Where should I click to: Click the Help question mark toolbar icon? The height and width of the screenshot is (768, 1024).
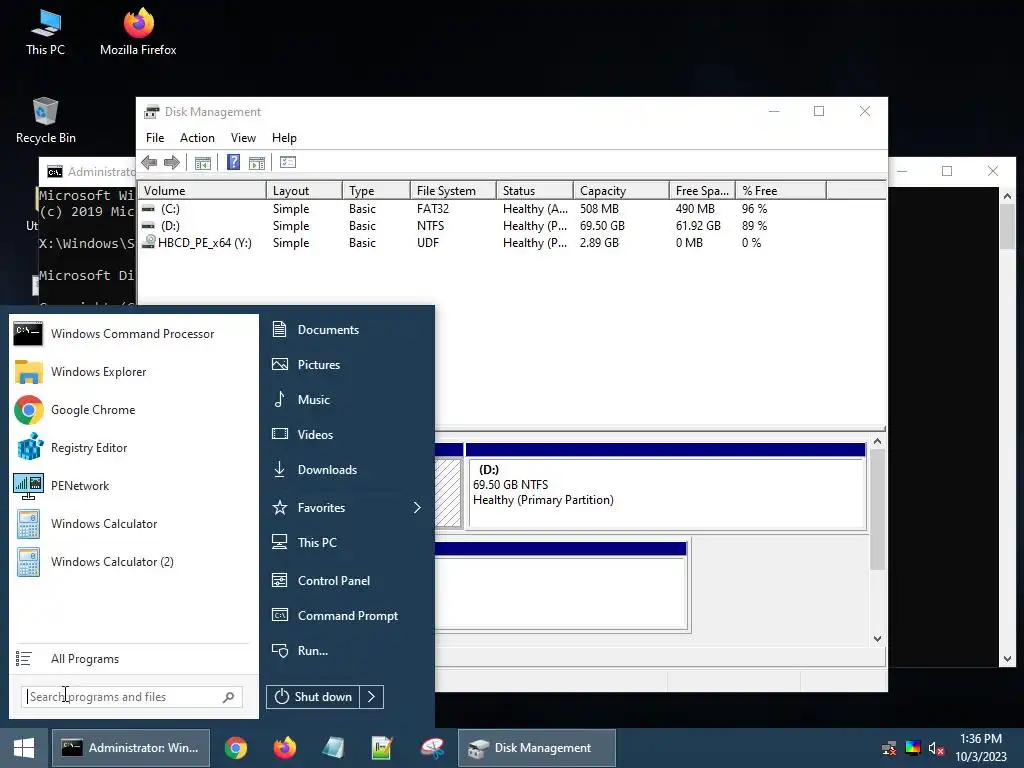pos(233,163)
